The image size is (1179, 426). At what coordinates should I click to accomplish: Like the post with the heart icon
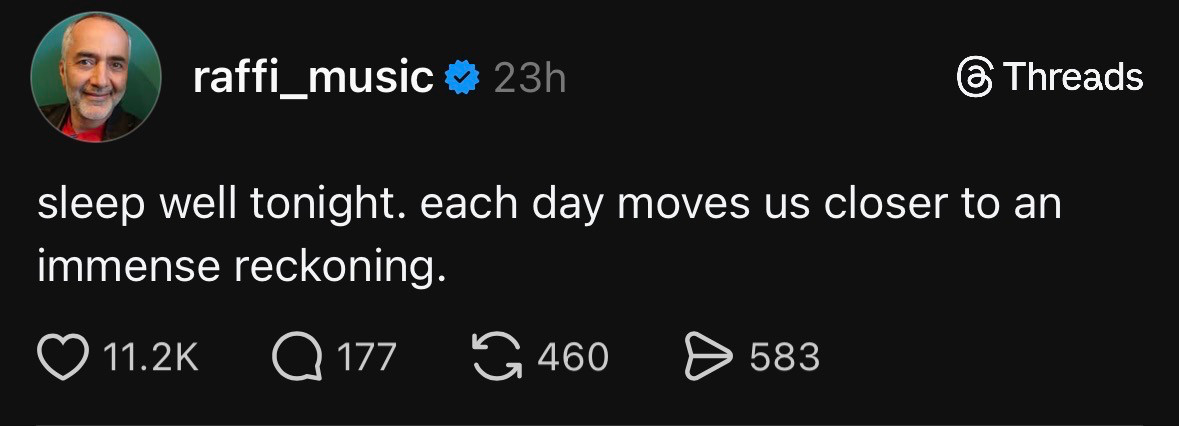pos(62,357)
